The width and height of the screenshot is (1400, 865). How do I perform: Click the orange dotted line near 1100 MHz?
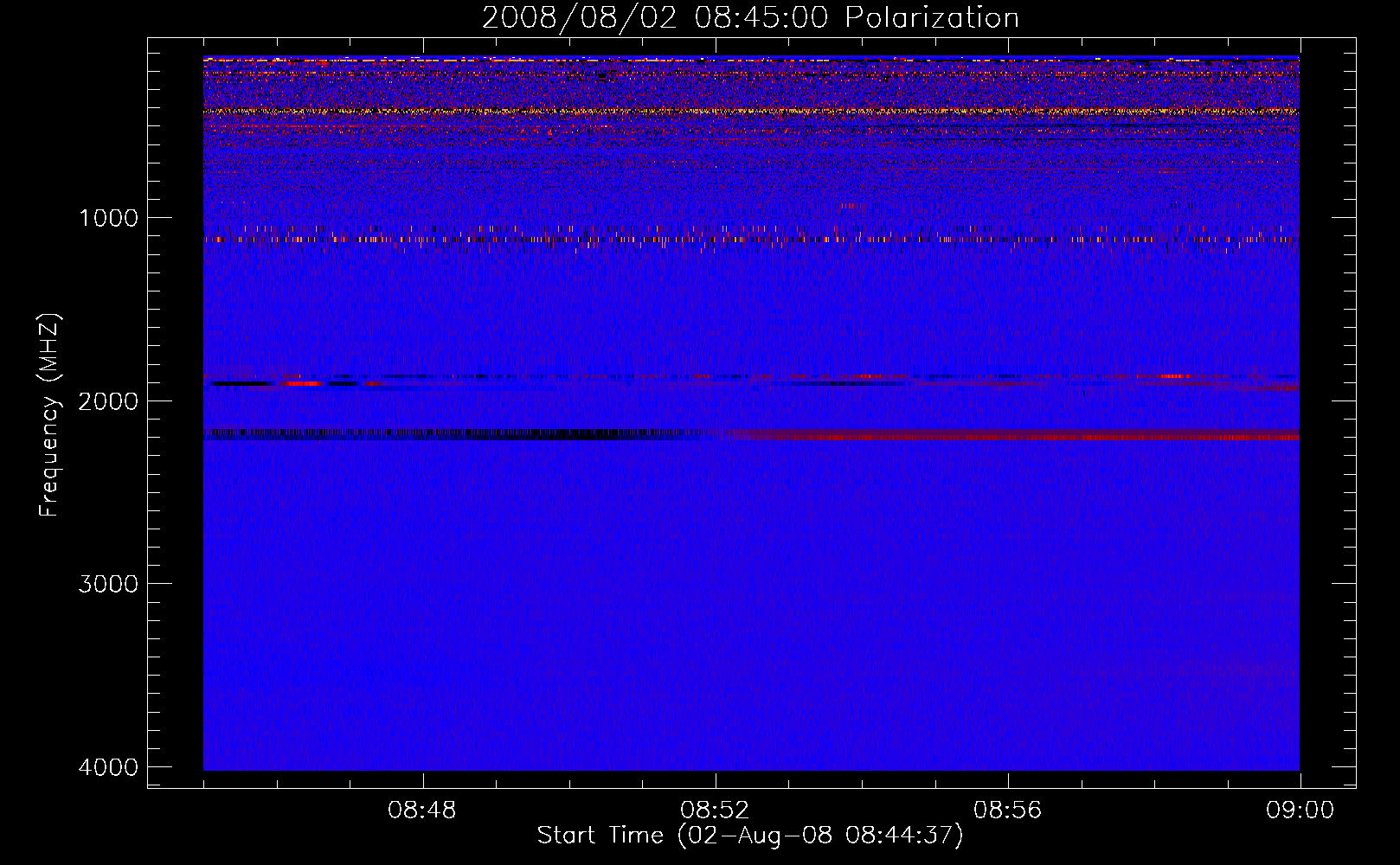[751, 239]
